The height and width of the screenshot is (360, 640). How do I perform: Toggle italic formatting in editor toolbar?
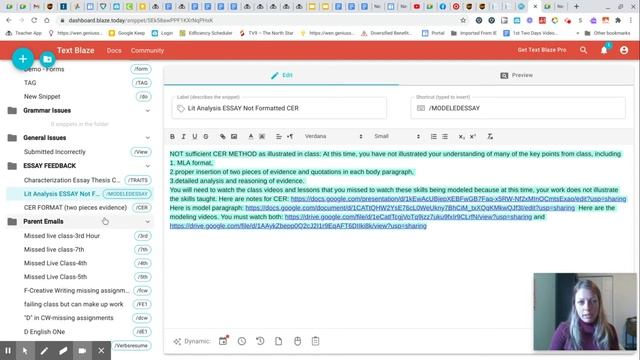(183, 136)
